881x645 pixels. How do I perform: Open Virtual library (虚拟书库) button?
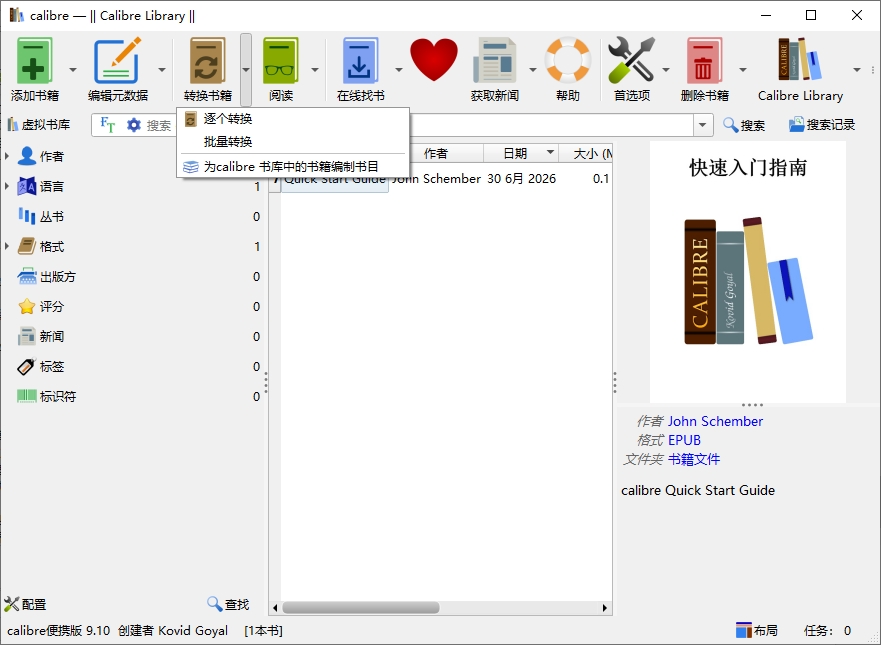[39, 125]
